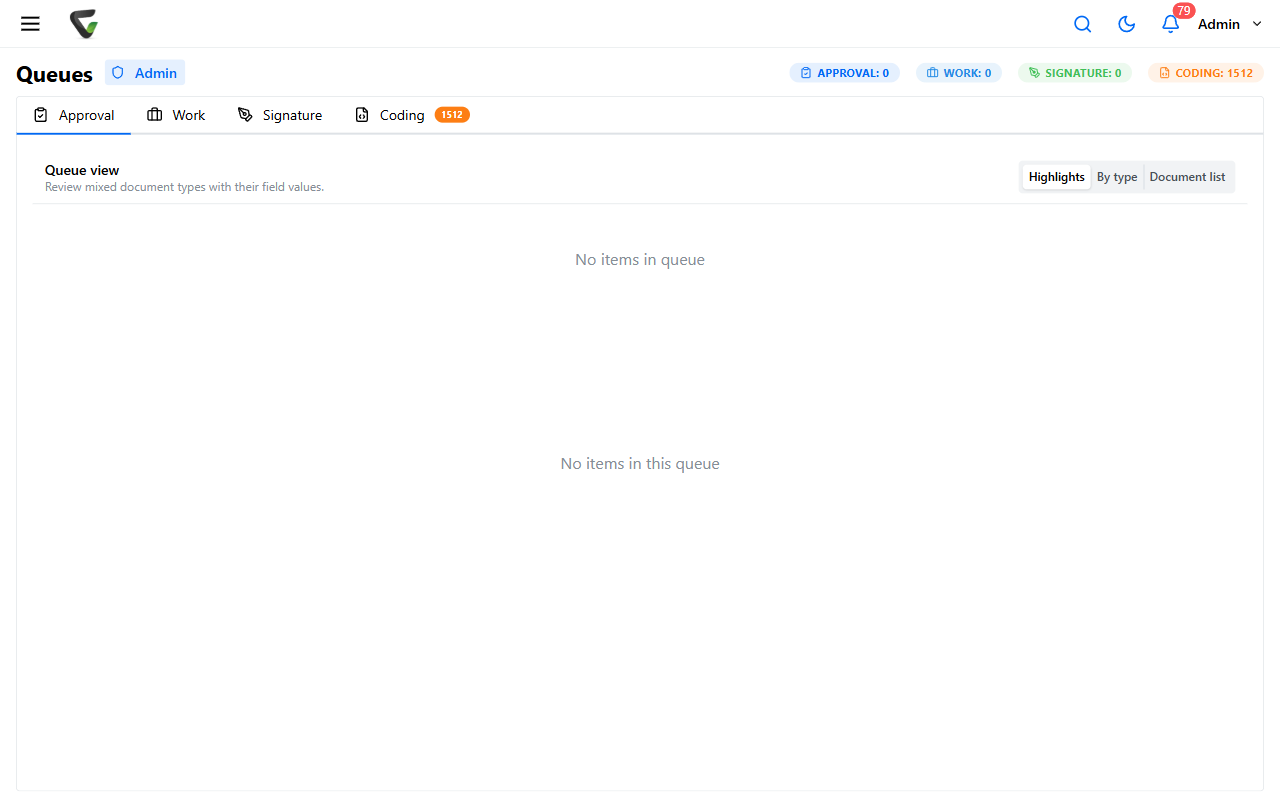Screen dimensions: 1280x800
Task: Click the SIGNATURE: 0 status pill
Action: coord(1075,73)
